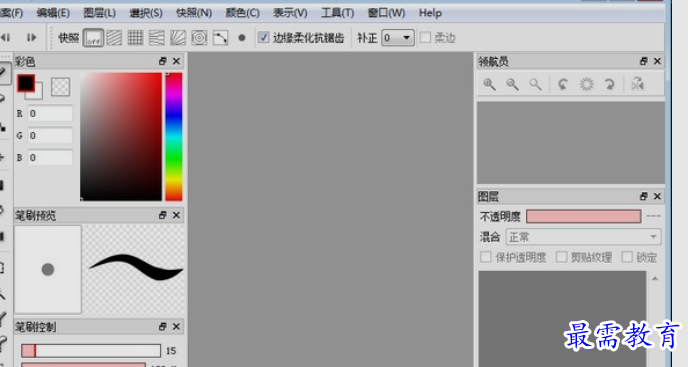This screenshot has height=367, width=688.
Task: Click the redo arrow in the toolbar
Action: pyautogui.click(x=31, y=38)
